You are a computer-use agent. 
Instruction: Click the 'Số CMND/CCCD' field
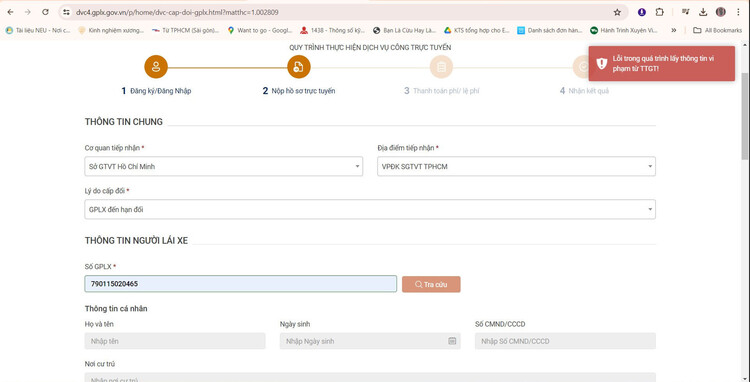[x=565, y=341]
